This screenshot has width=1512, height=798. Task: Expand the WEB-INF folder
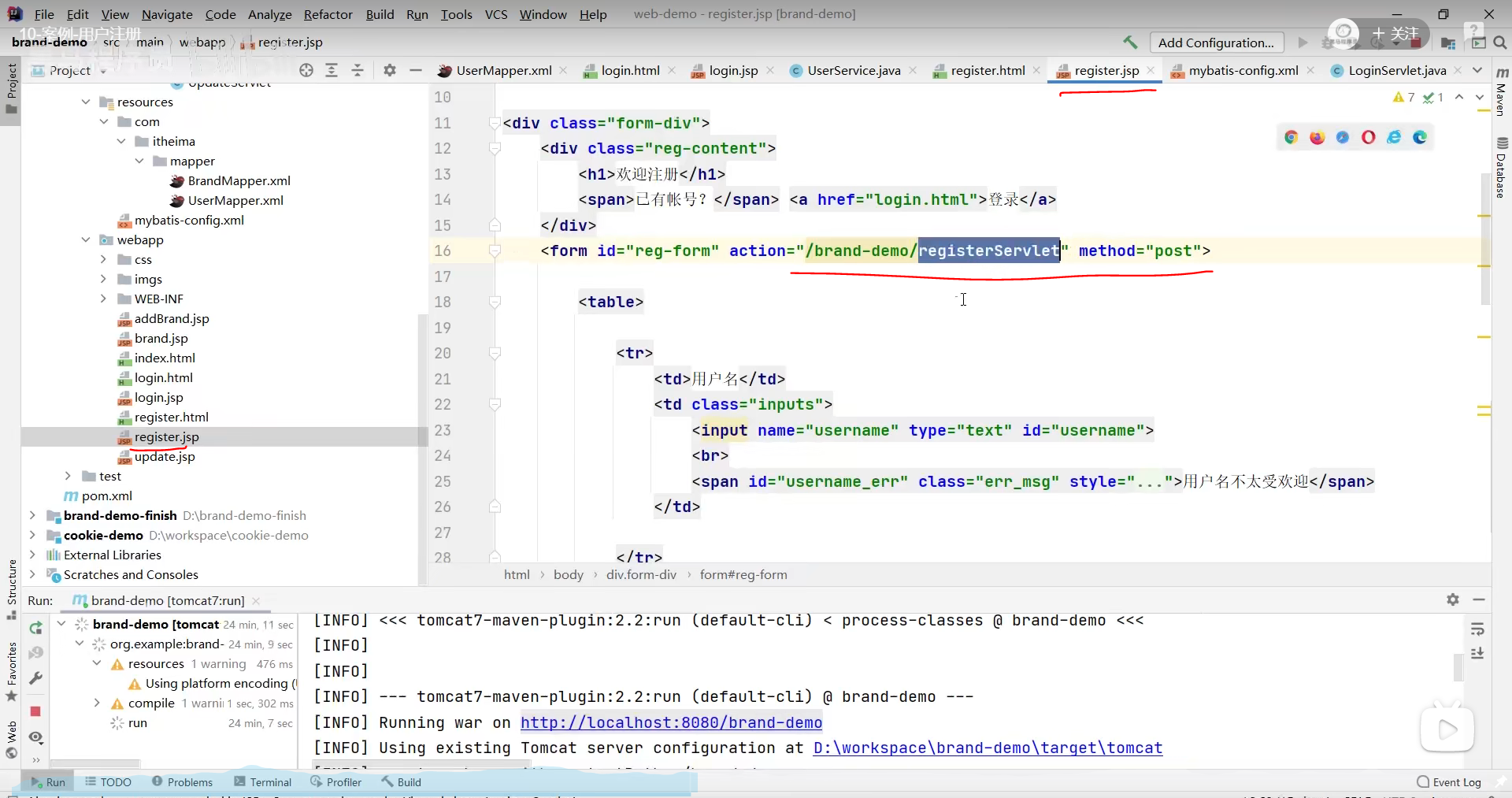click(103, 299)
